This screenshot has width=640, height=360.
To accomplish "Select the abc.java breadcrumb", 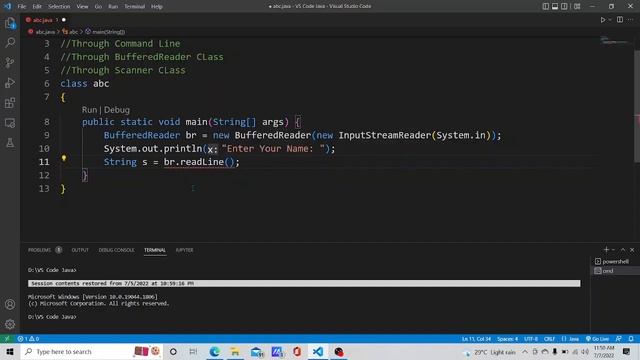I will point(41,31).
